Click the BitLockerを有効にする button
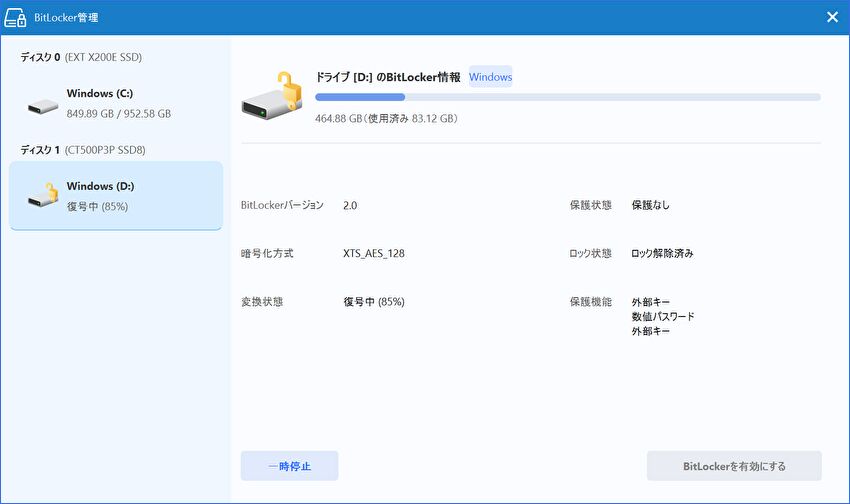 point(734,466)
